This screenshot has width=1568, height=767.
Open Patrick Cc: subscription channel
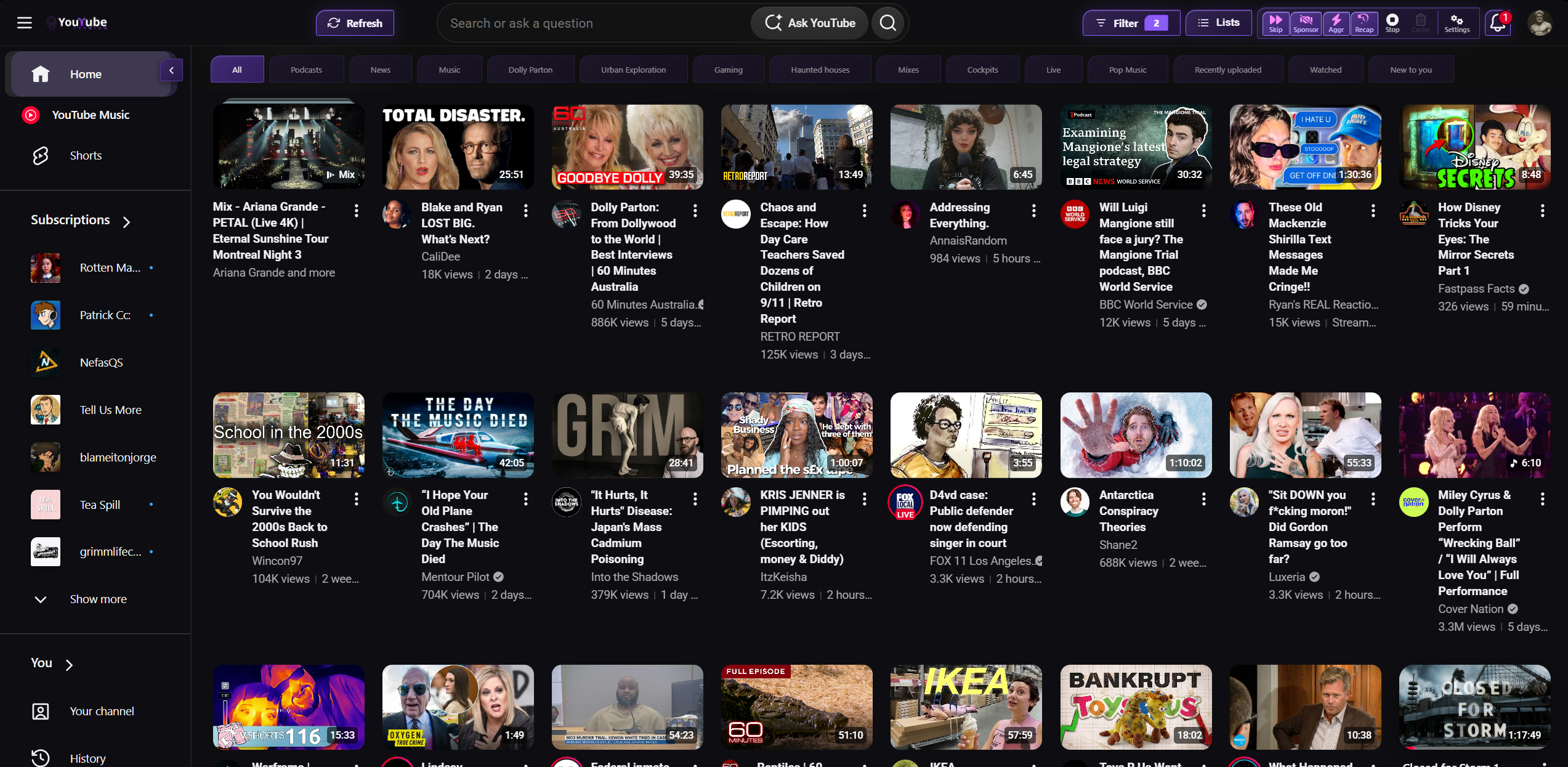pyautogui.click(x=92, y=315)
